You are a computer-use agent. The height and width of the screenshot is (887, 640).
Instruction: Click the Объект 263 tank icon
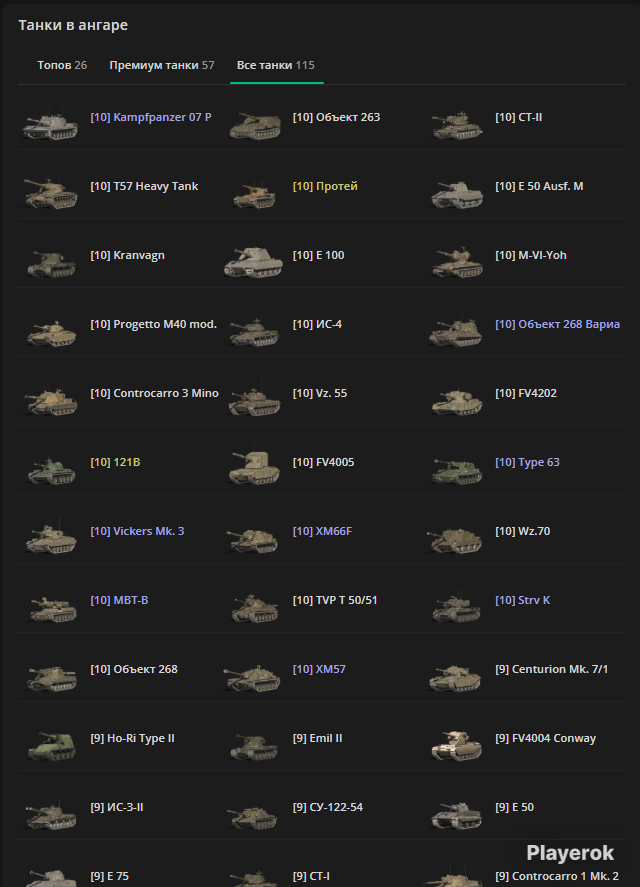coord(254,125)
